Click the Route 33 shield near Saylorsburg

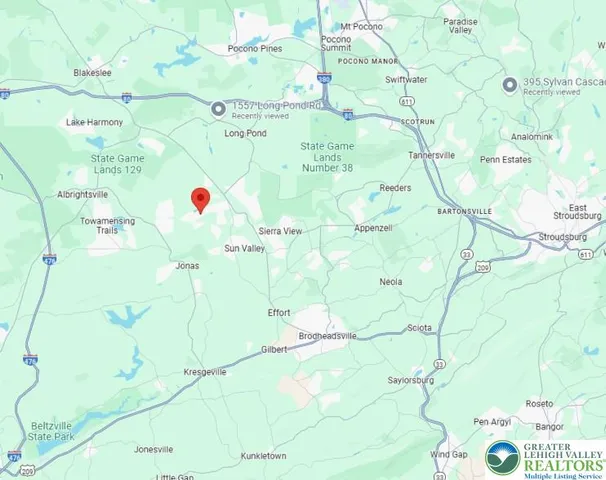(439, 364)
